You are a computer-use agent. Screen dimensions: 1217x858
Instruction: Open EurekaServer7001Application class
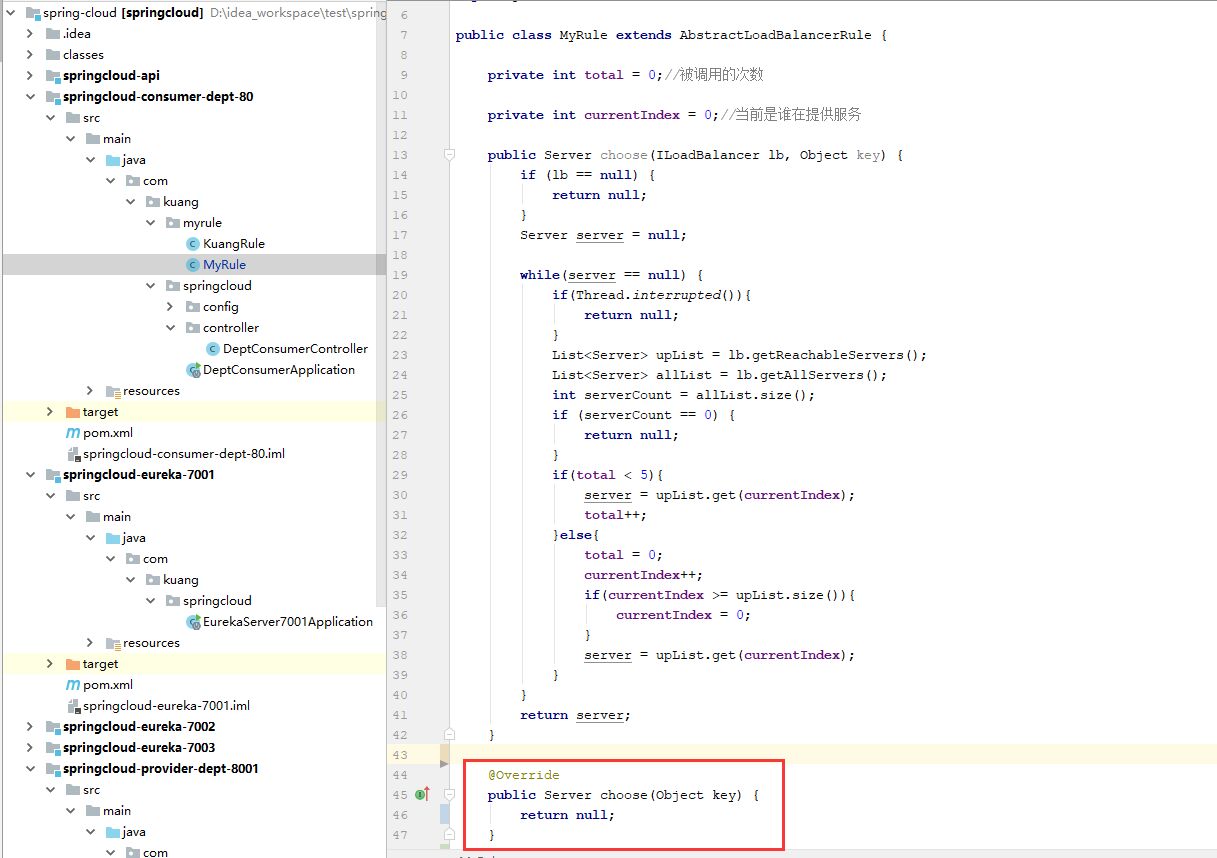coord(287,622)
